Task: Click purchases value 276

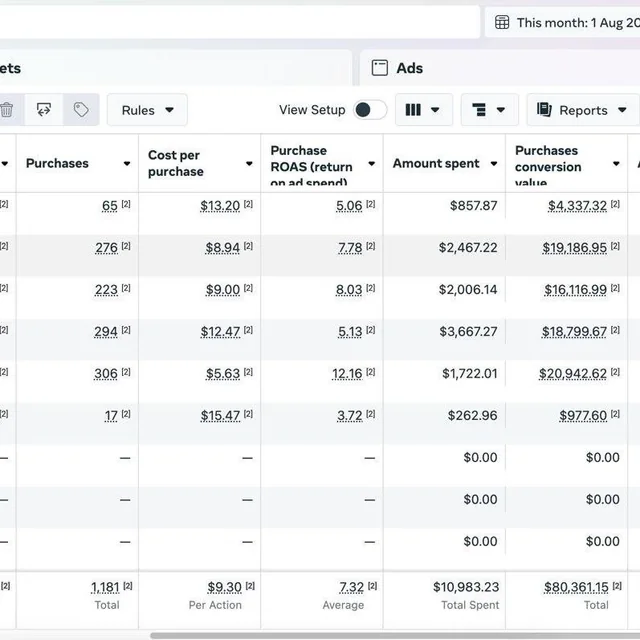Action: click(107, 248)
